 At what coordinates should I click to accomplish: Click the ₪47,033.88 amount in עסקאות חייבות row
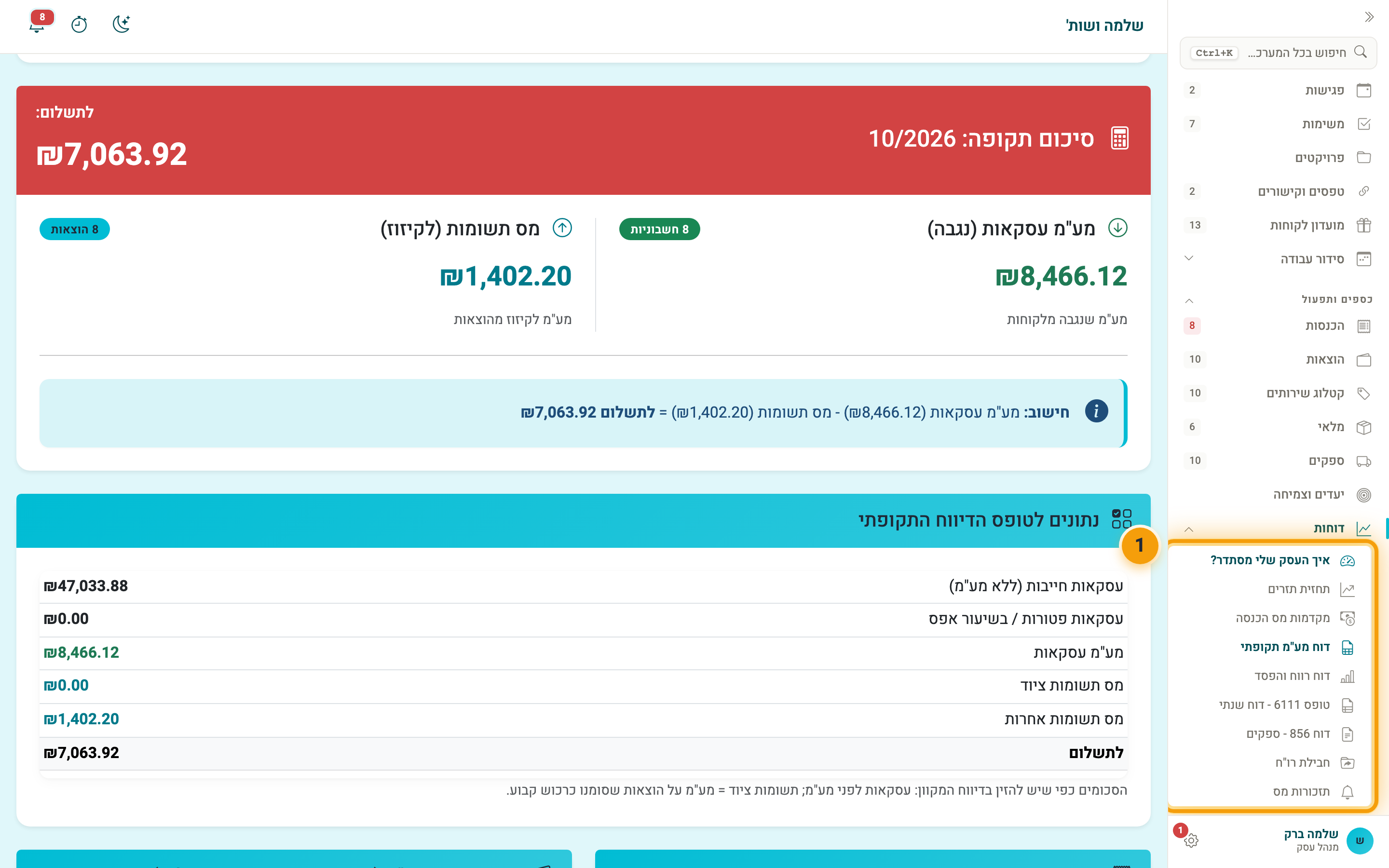click(x=85, y=586)
